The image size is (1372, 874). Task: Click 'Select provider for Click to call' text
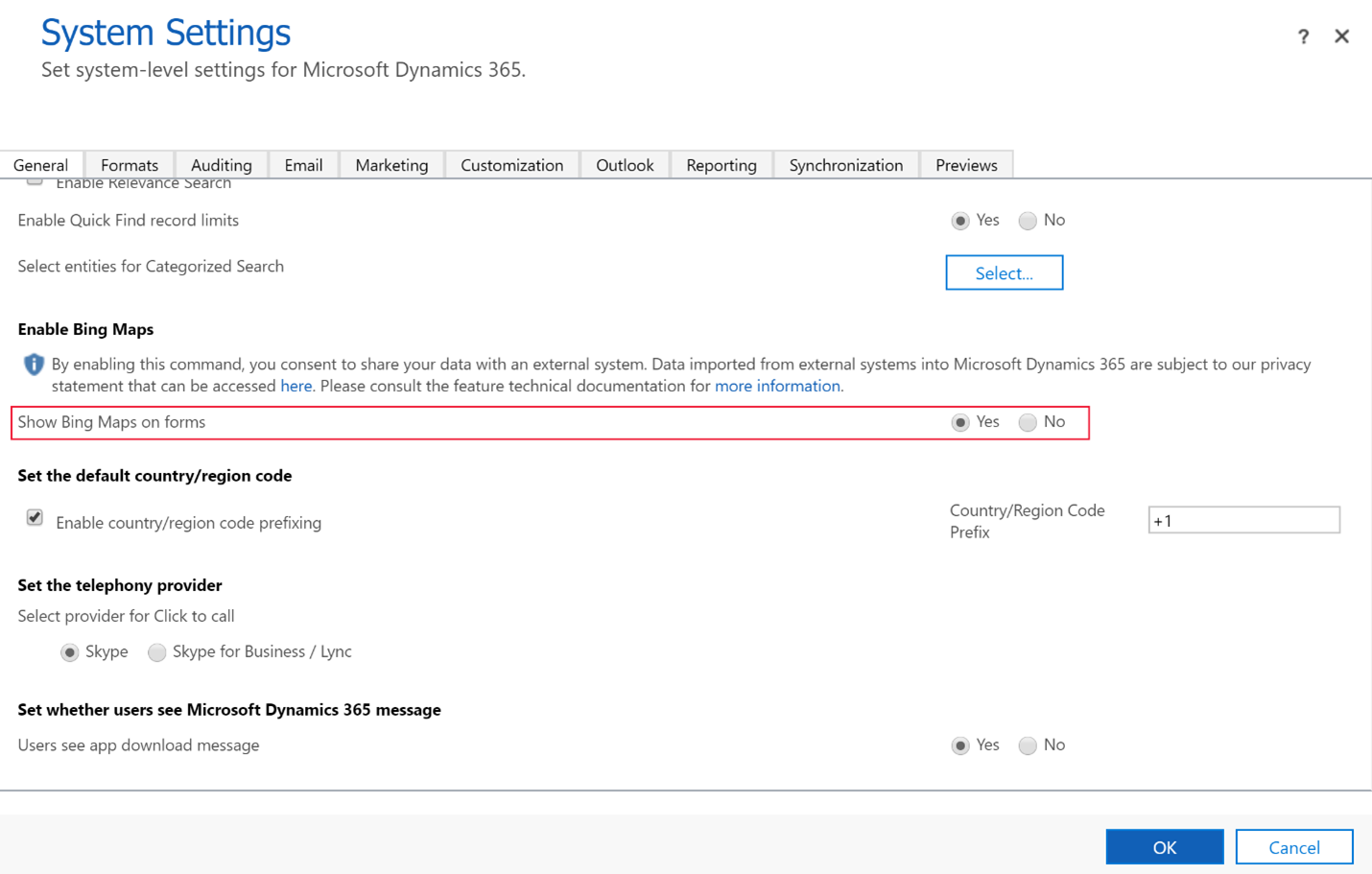coord(126,616)
